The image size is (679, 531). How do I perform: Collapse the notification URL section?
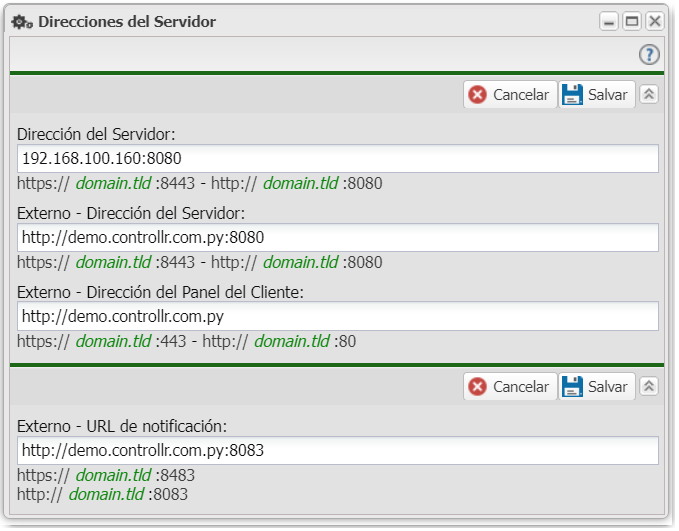(x=649, y=387)
